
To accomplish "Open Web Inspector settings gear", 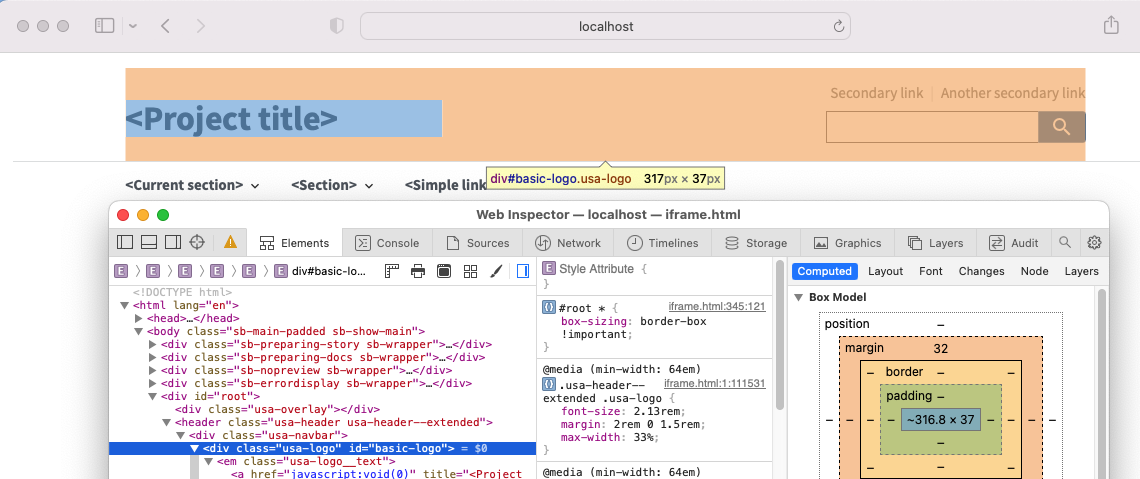I will tap(1094, 243).
